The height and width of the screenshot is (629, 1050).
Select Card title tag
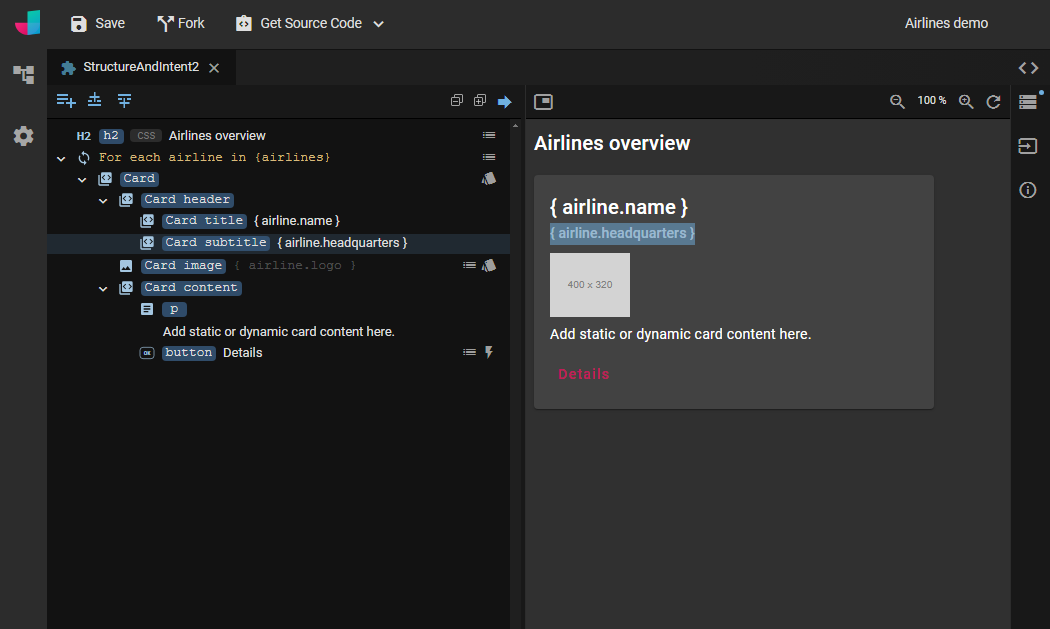coord(204,220)
